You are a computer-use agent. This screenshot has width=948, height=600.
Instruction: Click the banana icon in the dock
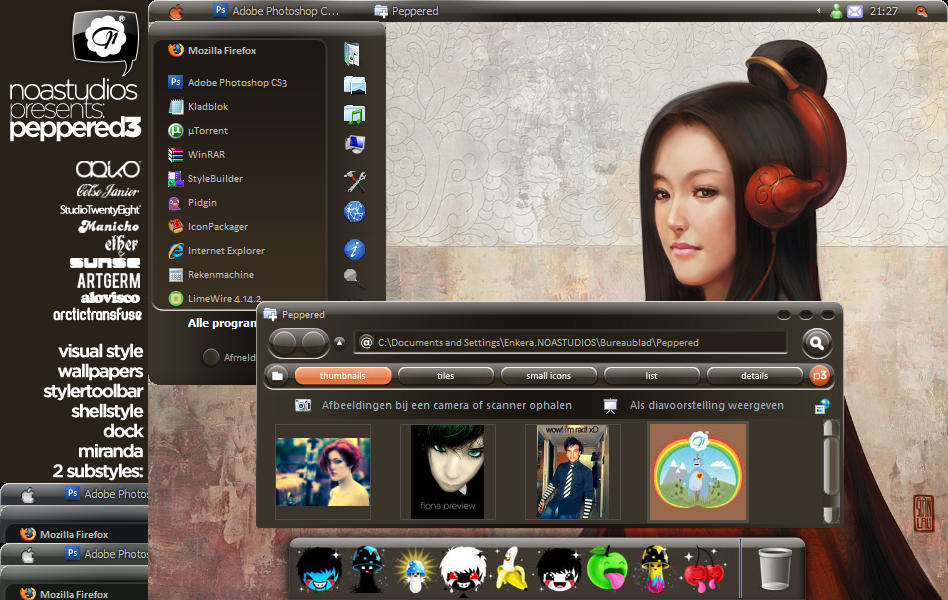pyautogui.click(x=512, y=568)
